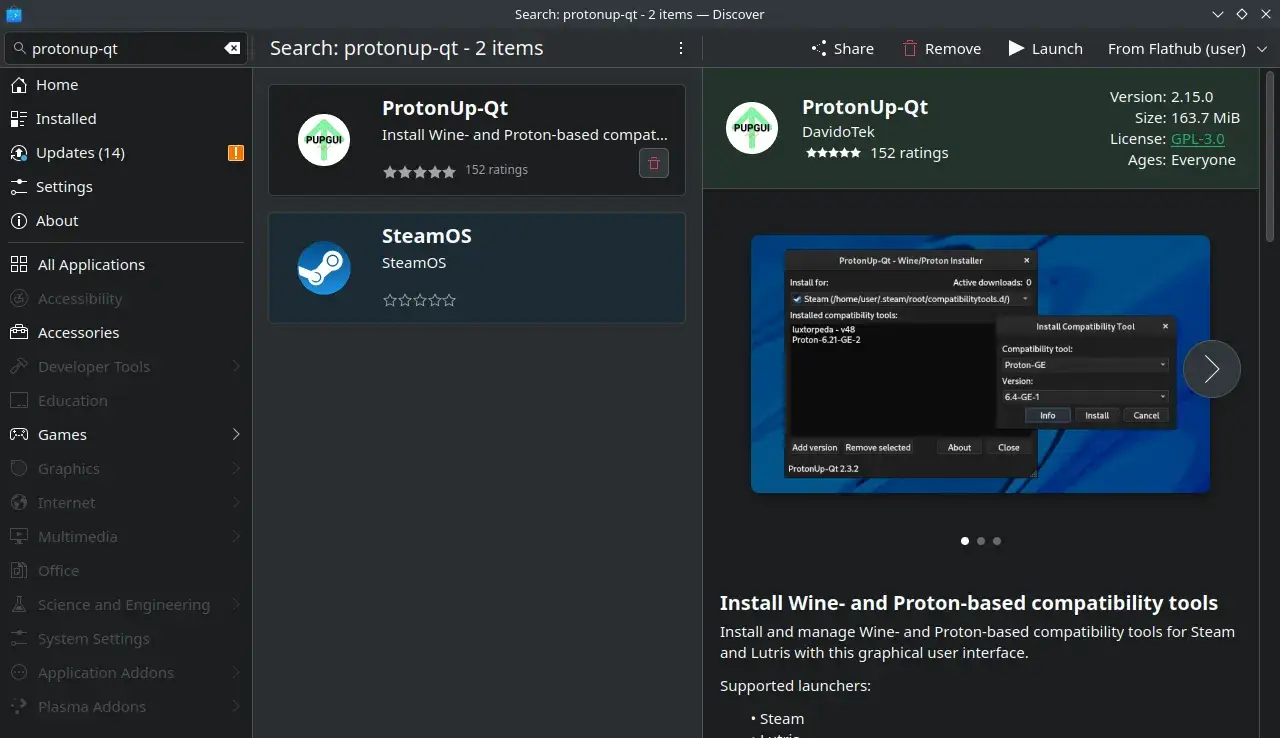
Task: Click the Accessories briefcase icon
Action: click(x=18, y=333)
